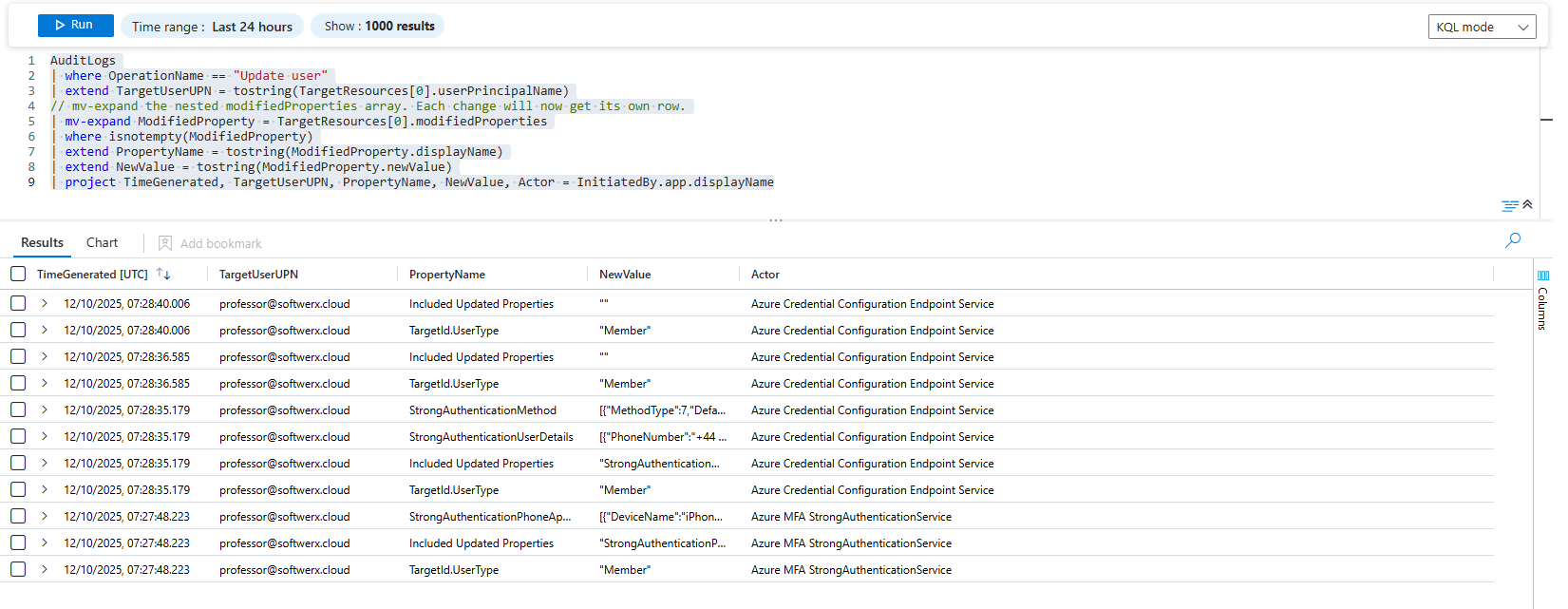Click the format query icon
1568x609 pixels.
click(x=1509, y=205)
